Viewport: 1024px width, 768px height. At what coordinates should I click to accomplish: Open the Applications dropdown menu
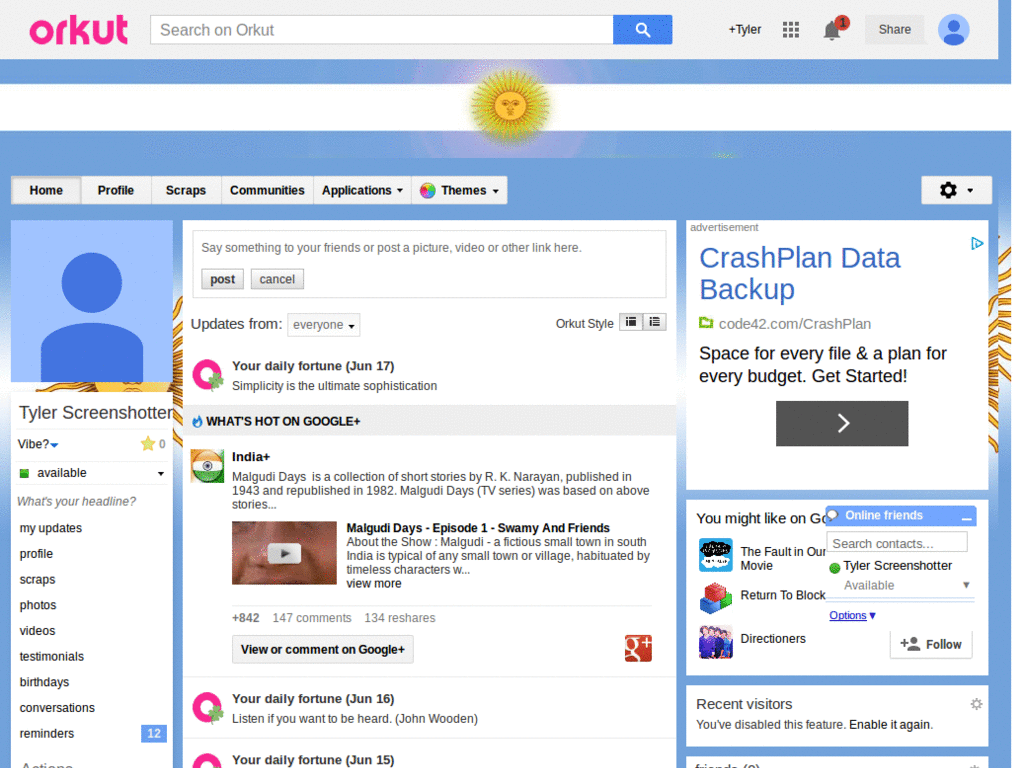pos(362,190)
